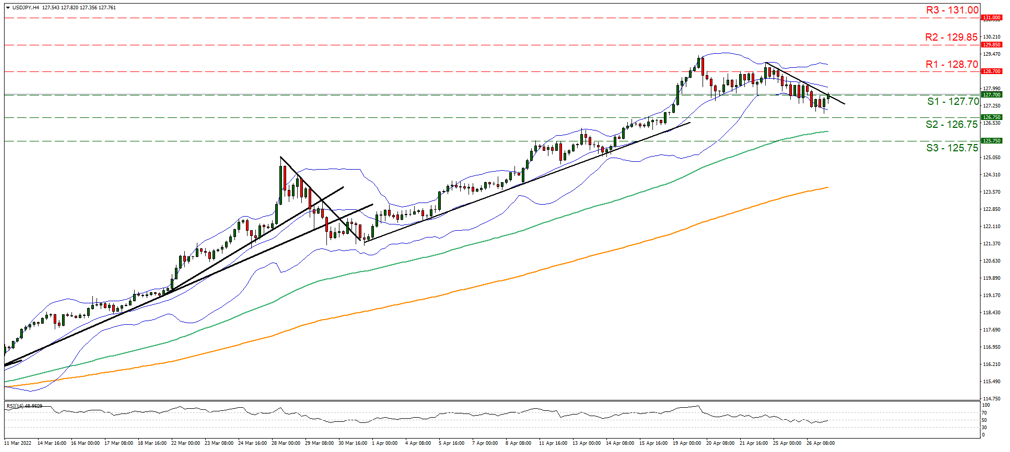Click the red 128.700 price axis tag

pyautogui.click(x=990, y=71)
